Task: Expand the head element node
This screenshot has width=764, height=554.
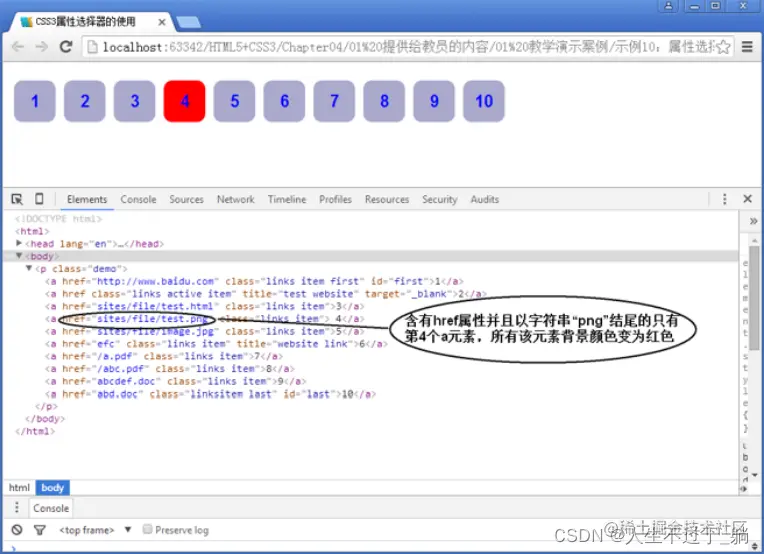Action: (x=19, y=243)
